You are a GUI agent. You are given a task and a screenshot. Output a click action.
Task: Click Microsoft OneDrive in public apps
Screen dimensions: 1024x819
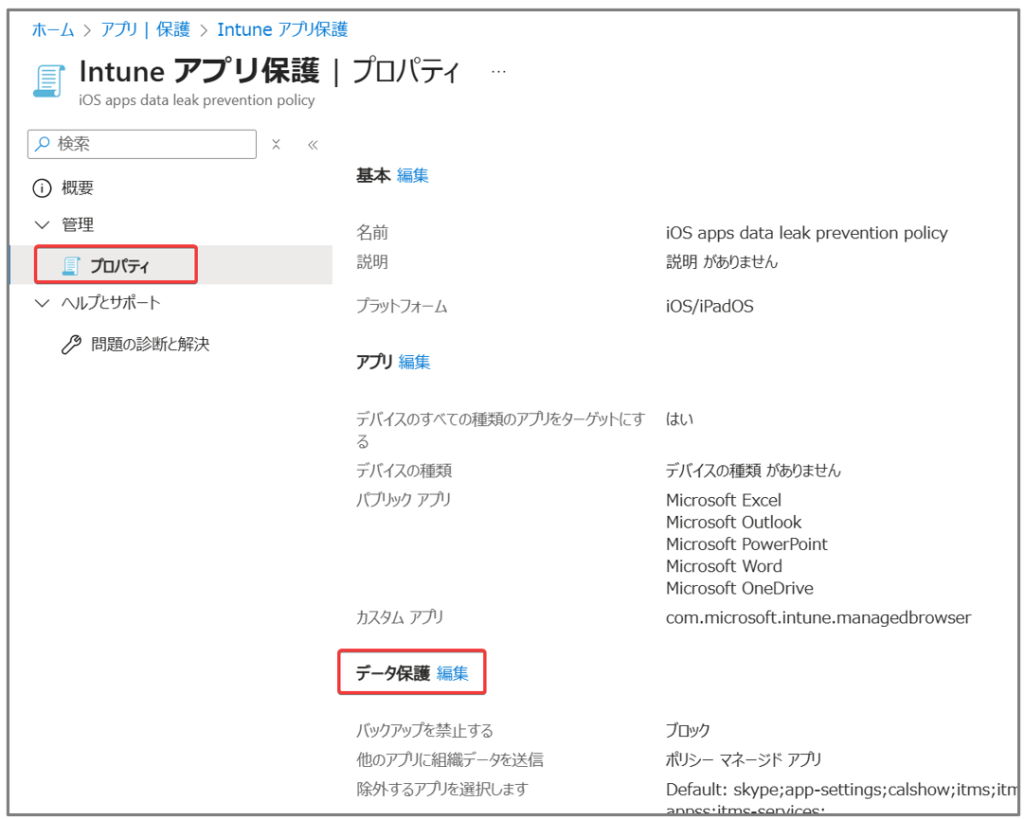(x=739, y=588)
